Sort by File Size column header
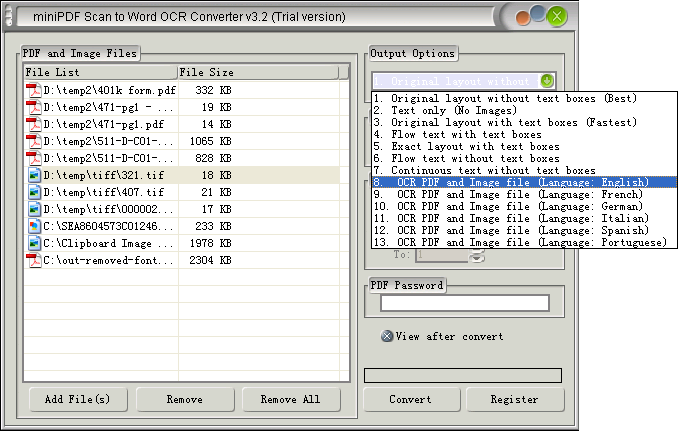The width and height of the screenshot is (678, 431). (258, 72)
